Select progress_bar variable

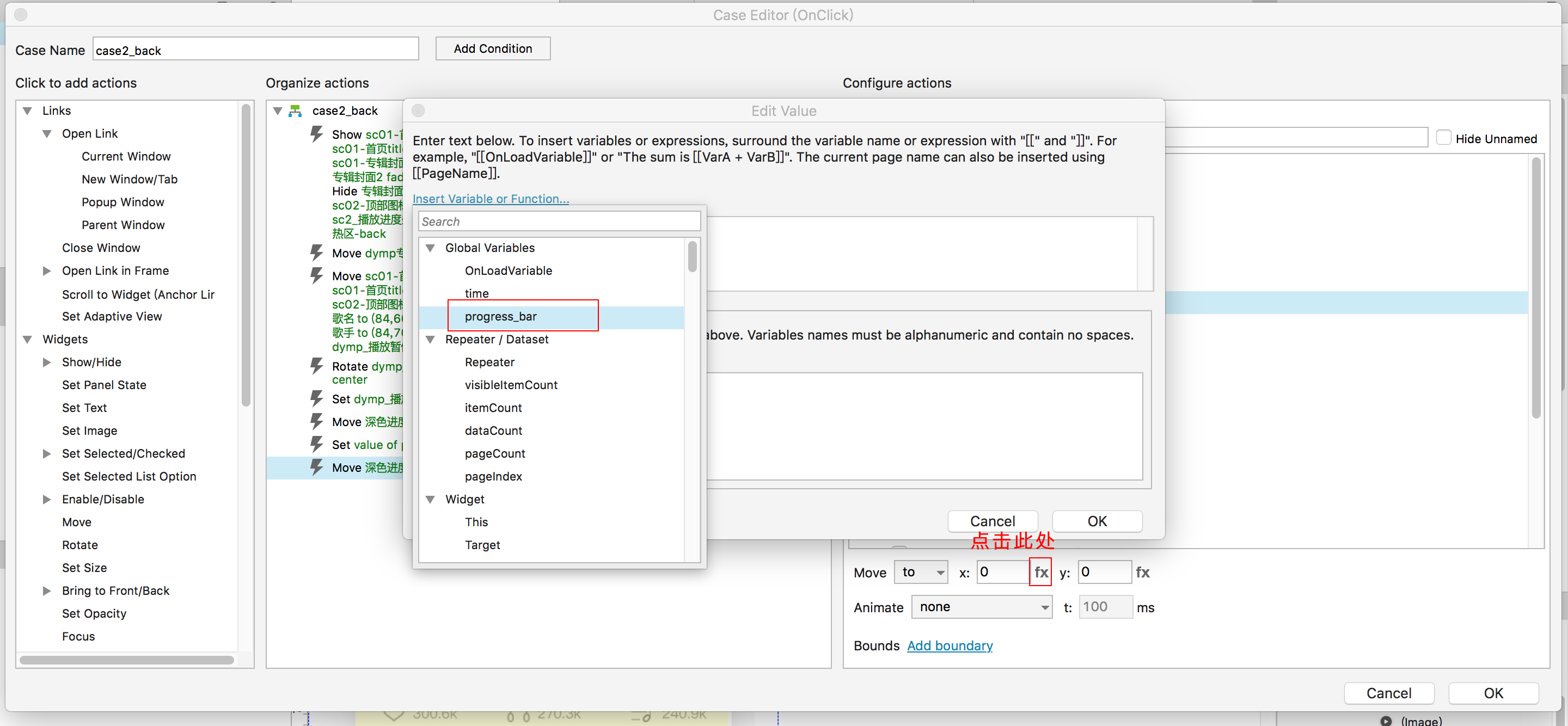click(x=500, y=316)
